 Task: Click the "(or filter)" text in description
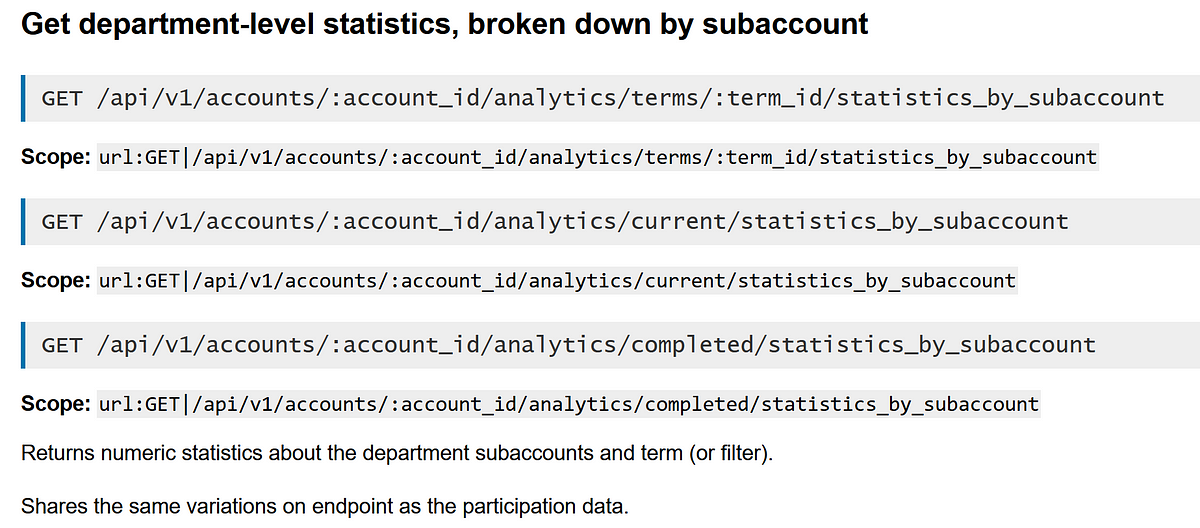tap(729, 454)
